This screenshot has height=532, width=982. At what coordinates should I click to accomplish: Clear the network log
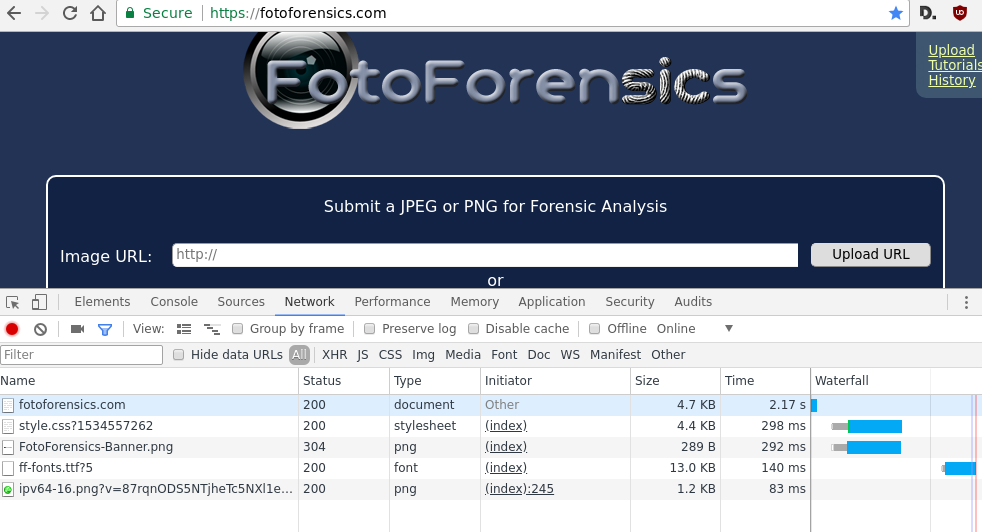[x=40, y=329]
